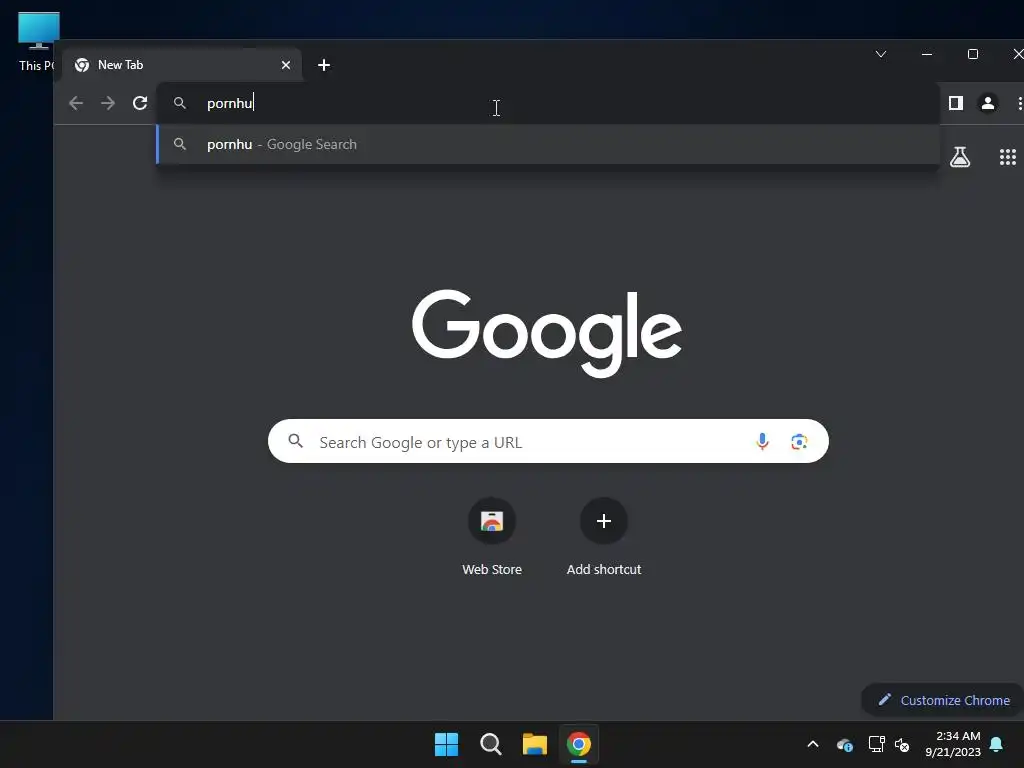Click the Chrome taskbar icon
This screenshot has height=768, width=1024.
(579, 744)
